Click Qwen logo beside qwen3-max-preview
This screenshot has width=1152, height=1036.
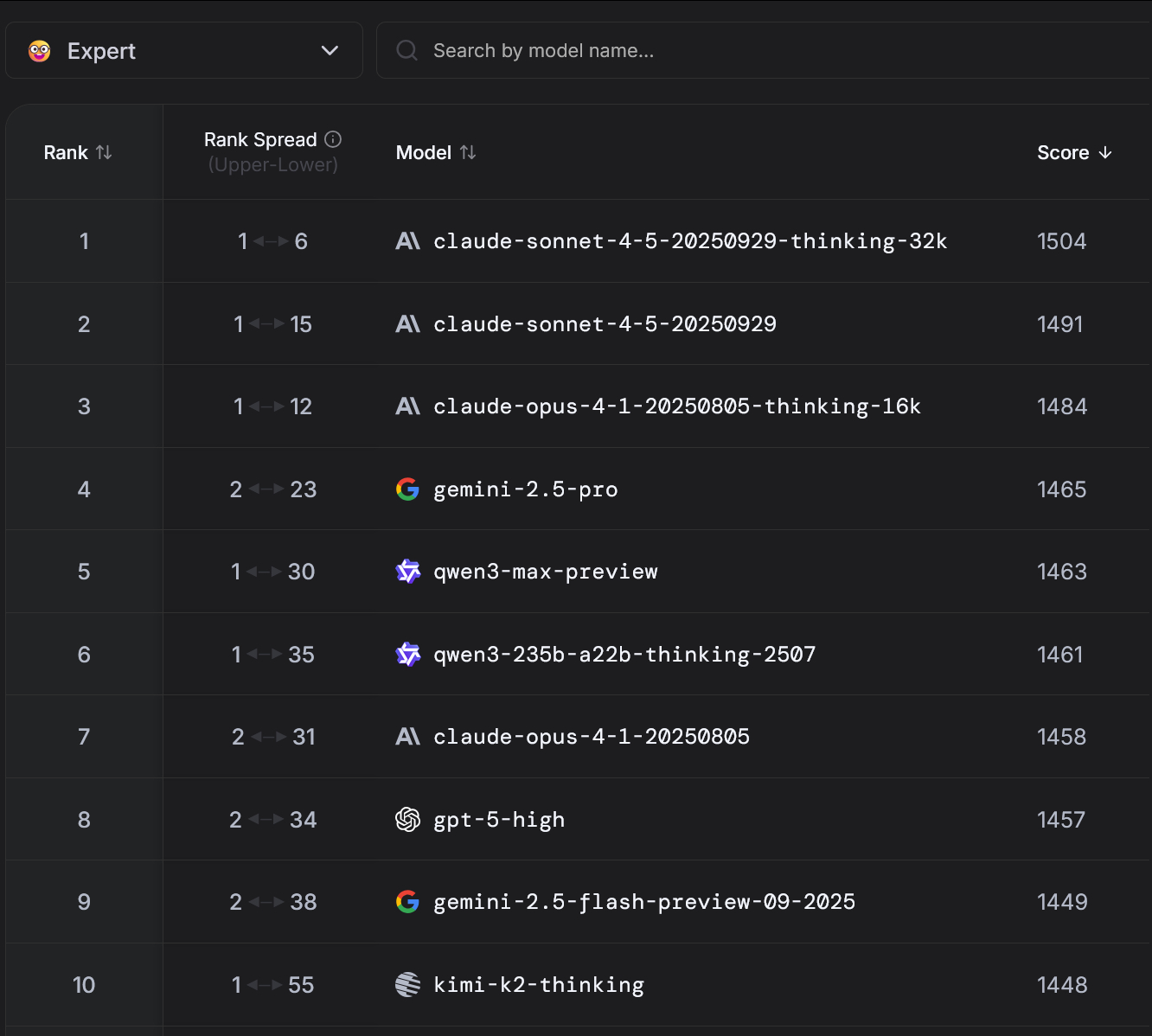(x=407, y=572)
